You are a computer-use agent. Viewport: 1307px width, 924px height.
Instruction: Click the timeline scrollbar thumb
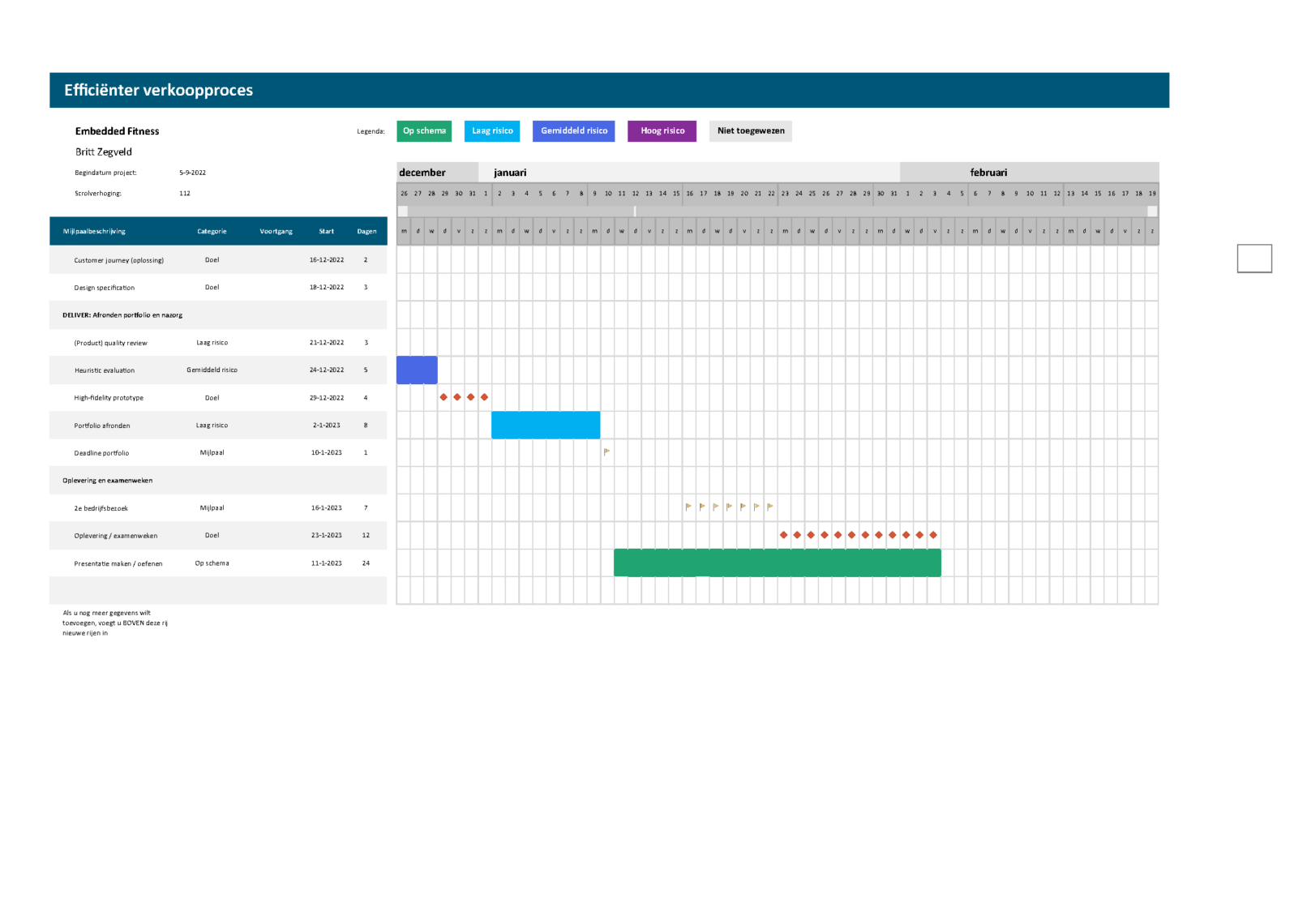click(635, 212)
